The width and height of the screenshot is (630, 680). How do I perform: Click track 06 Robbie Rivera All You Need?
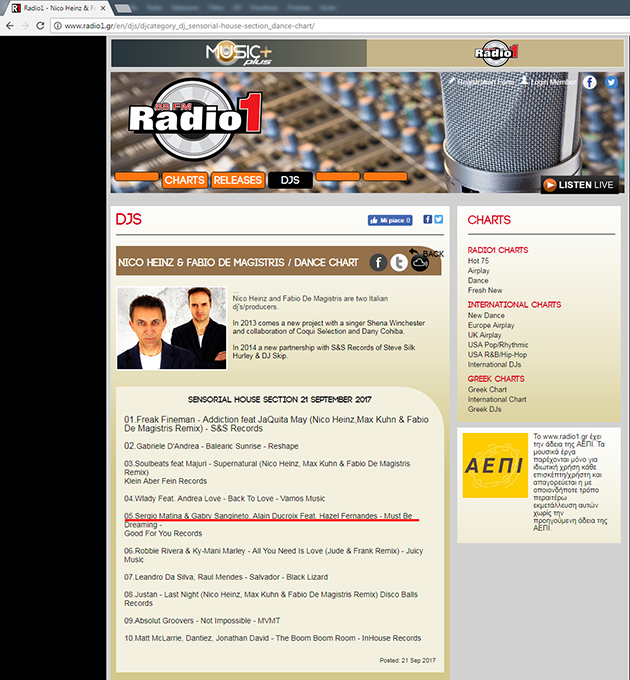tap(274, 555)
